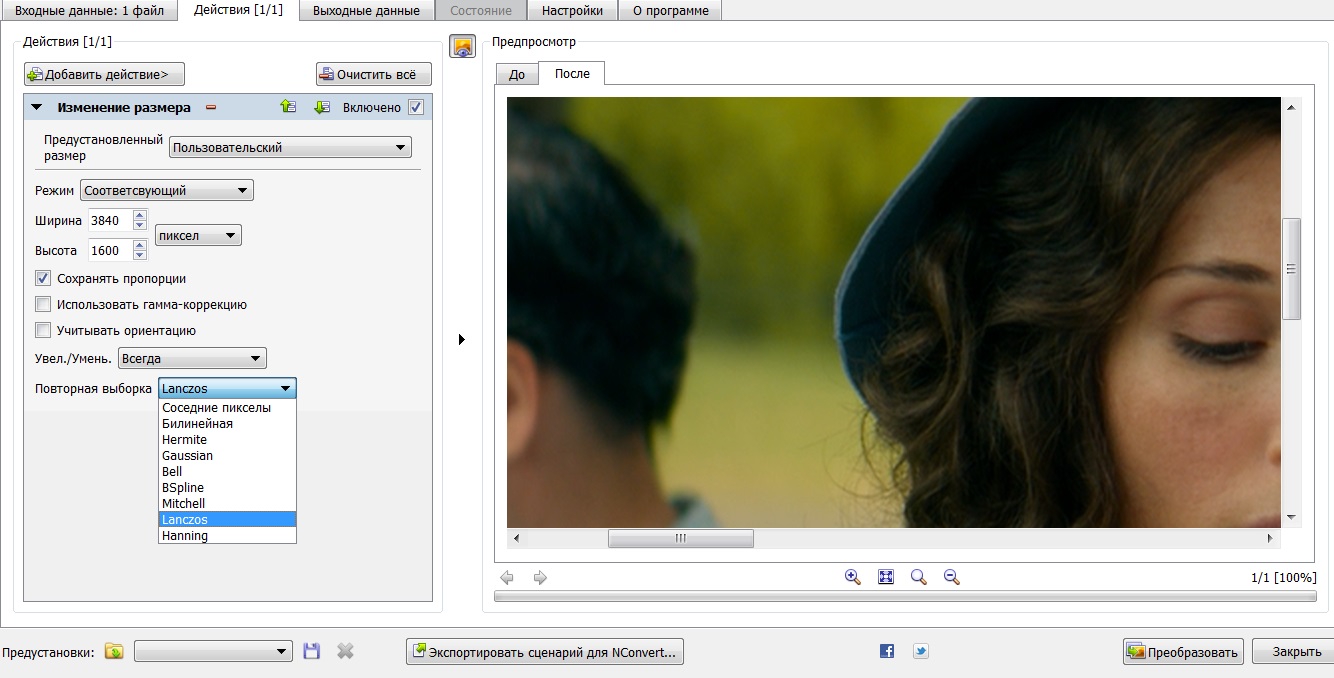Choose Mitchell resampling option
Viewport: 1334px width, 678px height.
coord(228,503)
